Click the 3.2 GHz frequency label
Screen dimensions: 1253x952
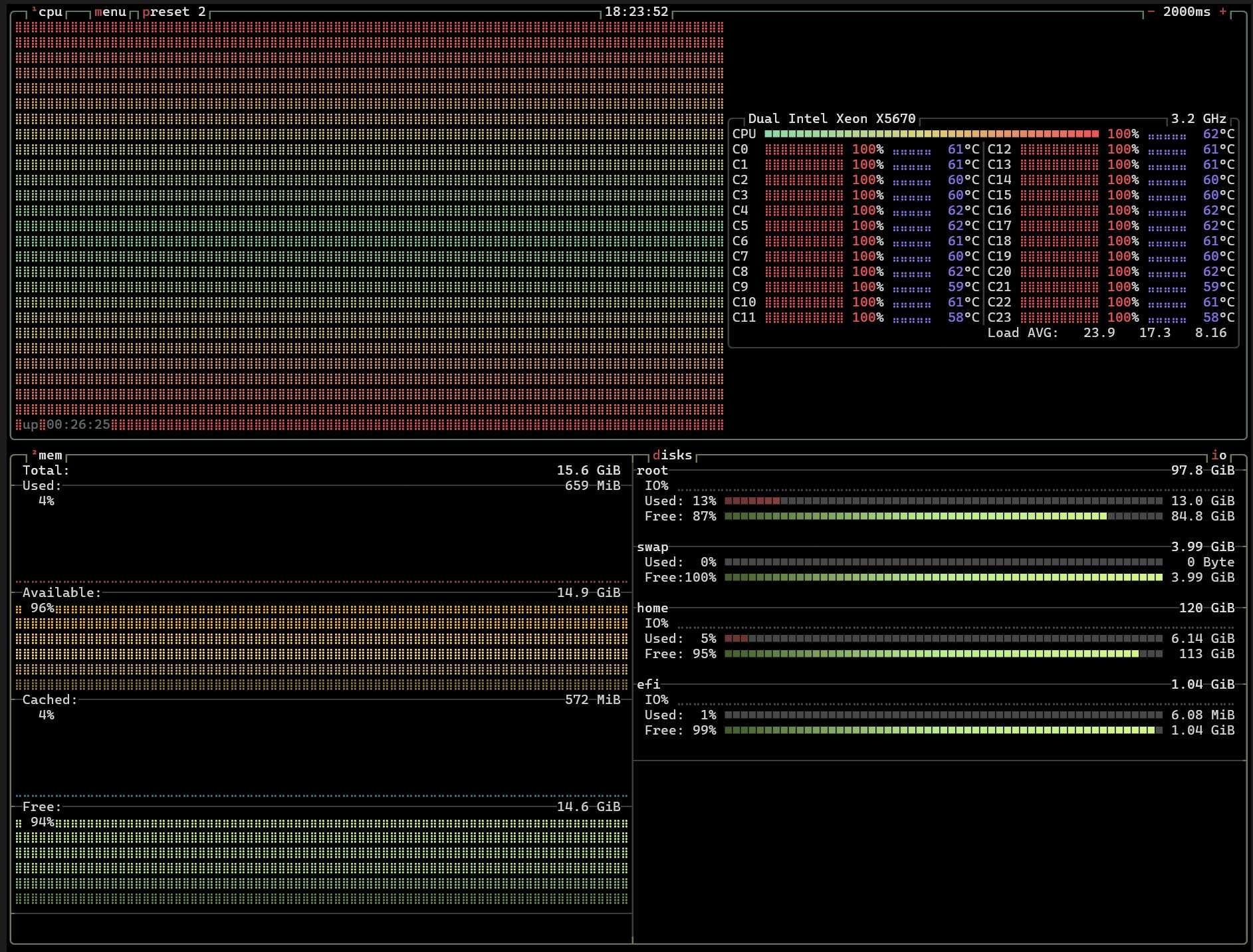point(1198,119)
